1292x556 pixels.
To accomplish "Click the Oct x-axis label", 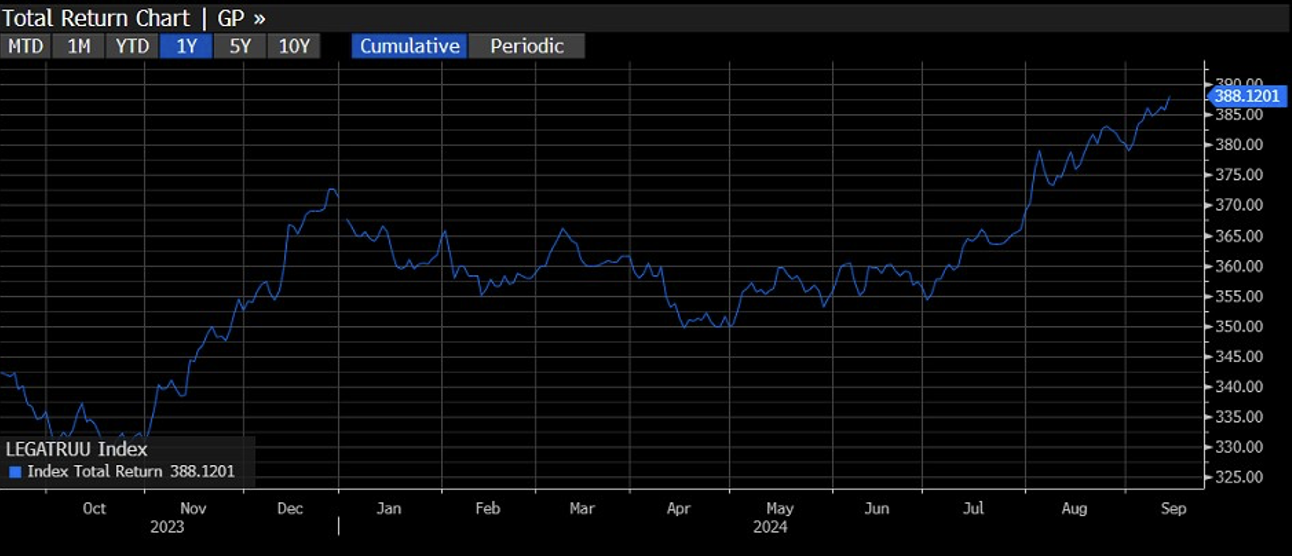I will (x=94, y=508).
